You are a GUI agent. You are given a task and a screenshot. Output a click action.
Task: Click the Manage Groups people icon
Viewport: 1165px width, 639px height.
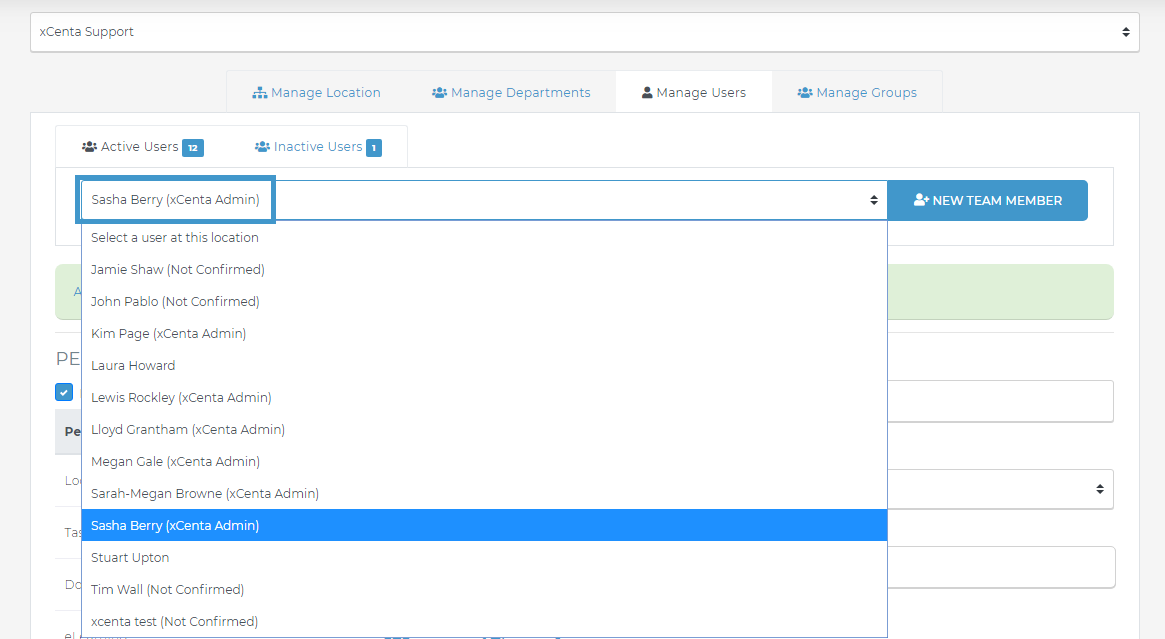tap(805, 93)
